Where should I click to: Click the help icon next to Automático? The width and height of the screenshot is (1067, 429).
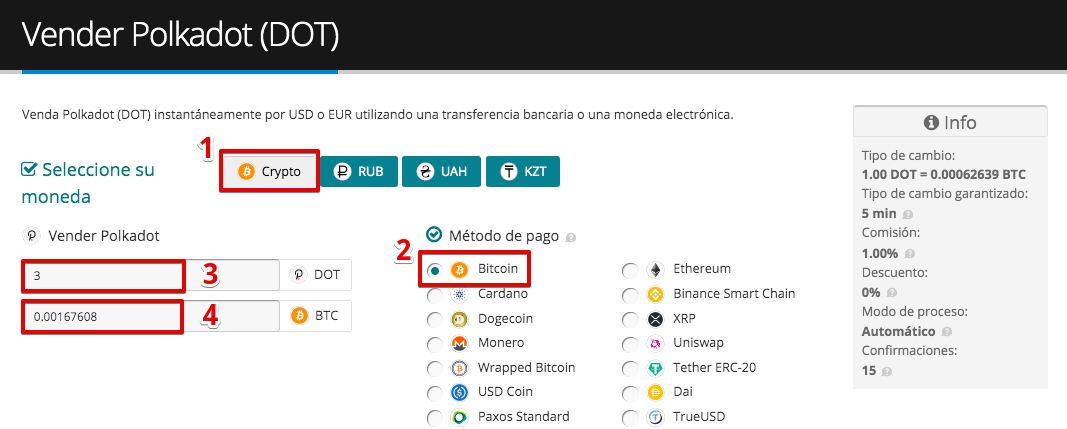click(x=947, y=333)
